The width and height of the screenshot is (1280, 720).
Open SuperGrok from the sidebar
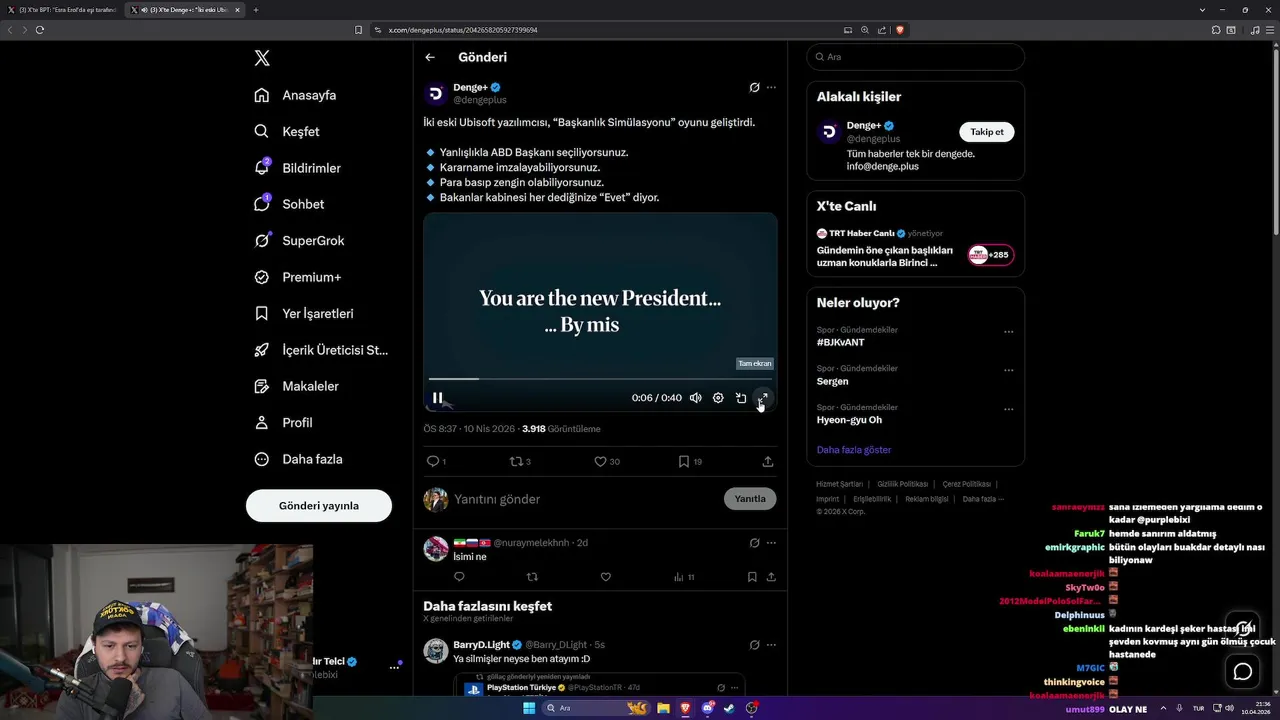299,240
